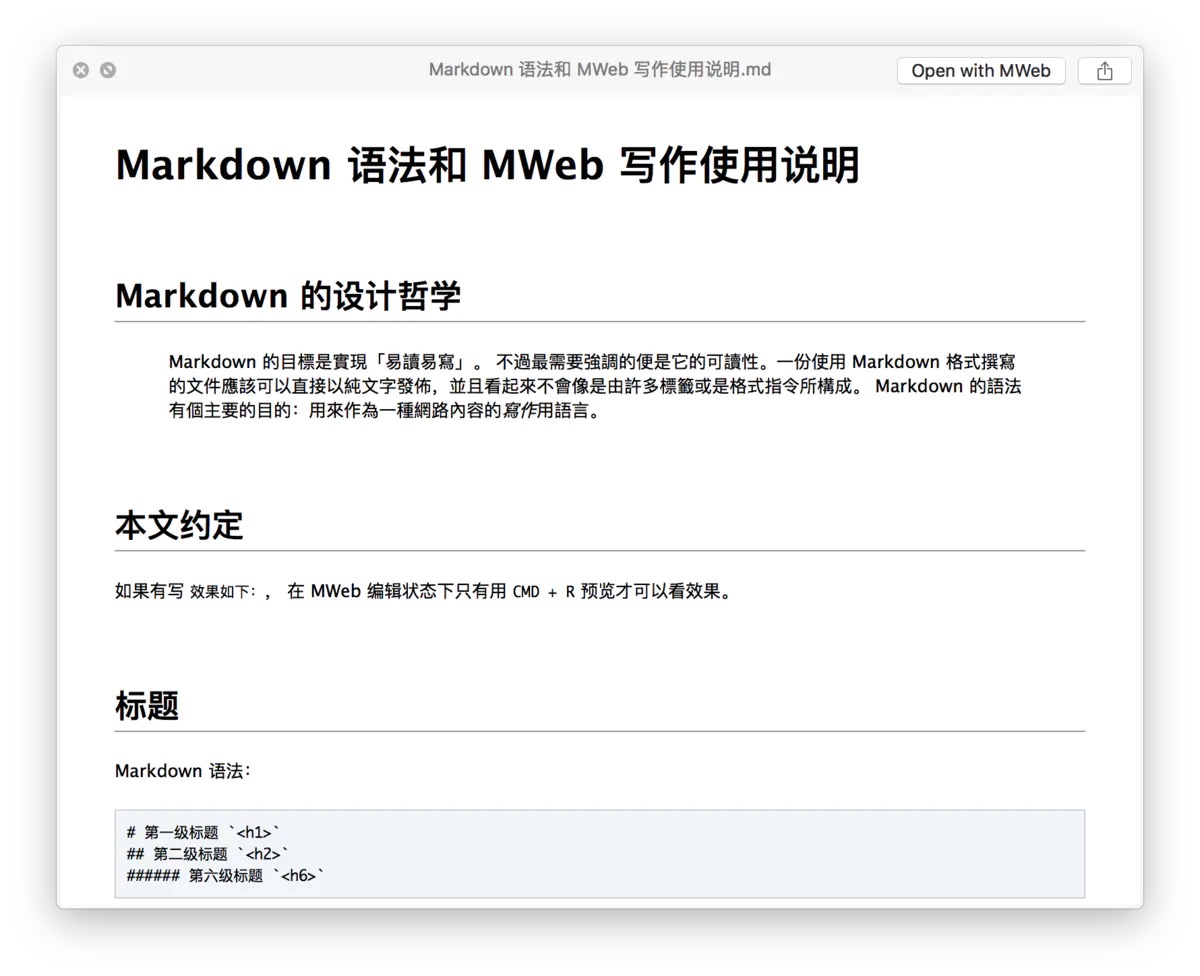The width and height of the screenshot is (1200, 976).
Task: Click the heading 标题
Action: (147, 706)
